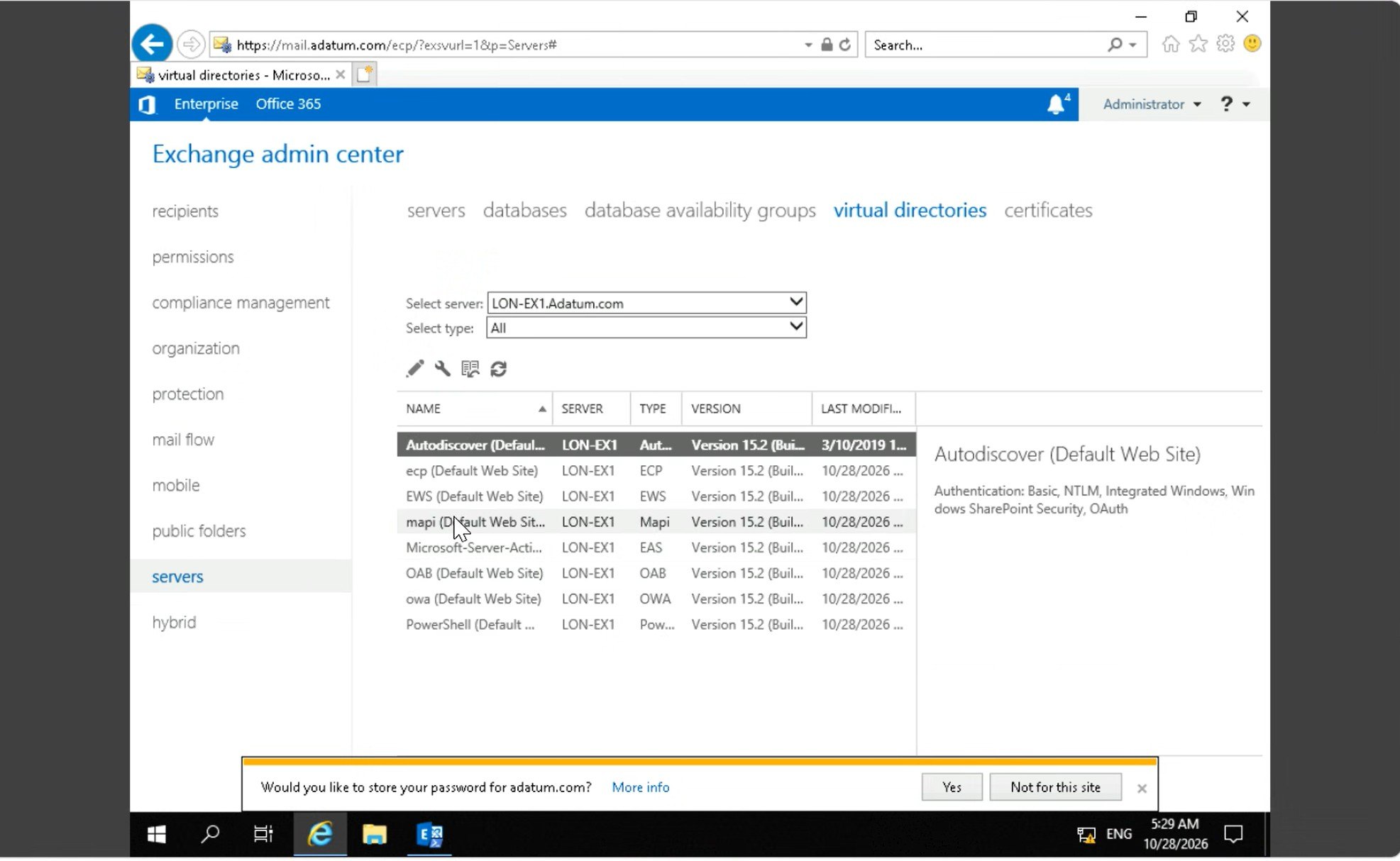Screen dimensions: 1400x861
Task: Click the export list icon beside the wrench
Action: coord(470,369)
